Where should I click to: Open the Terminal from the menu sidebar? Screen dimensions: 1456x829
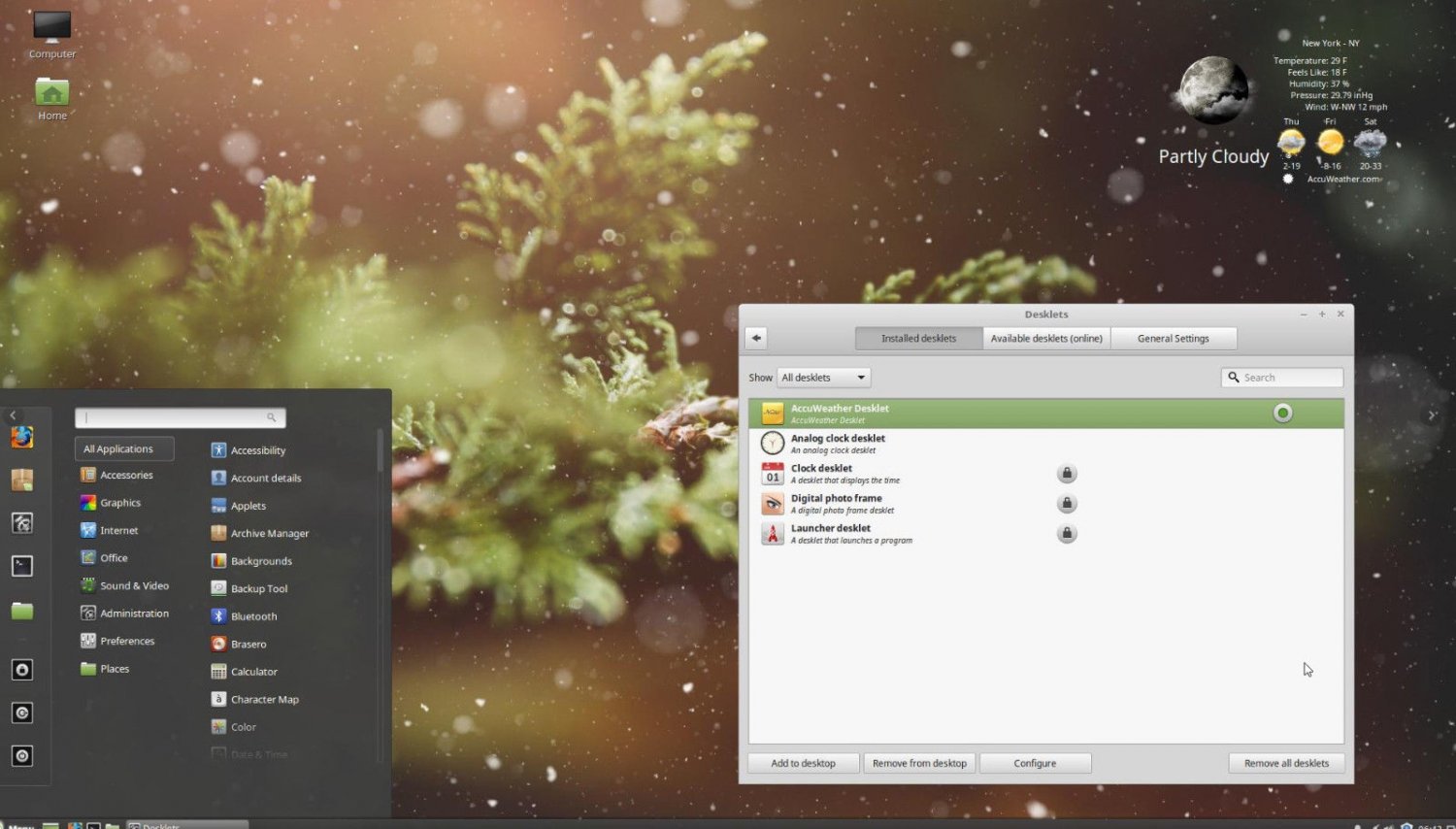click(x=22, y=565)
